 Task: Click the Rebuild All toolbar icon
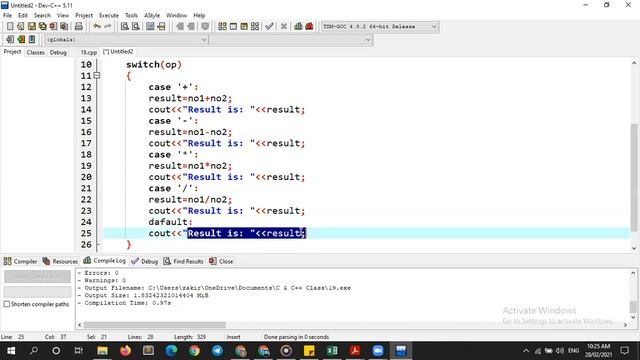pos(255,27)
